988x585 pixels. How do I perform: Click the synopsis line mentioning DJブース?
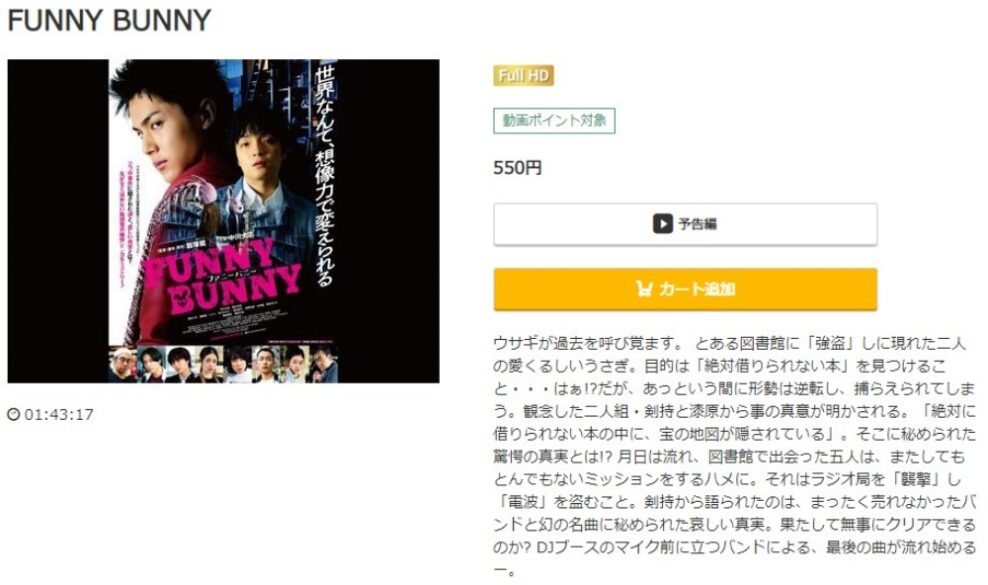(x=735, y=547)
